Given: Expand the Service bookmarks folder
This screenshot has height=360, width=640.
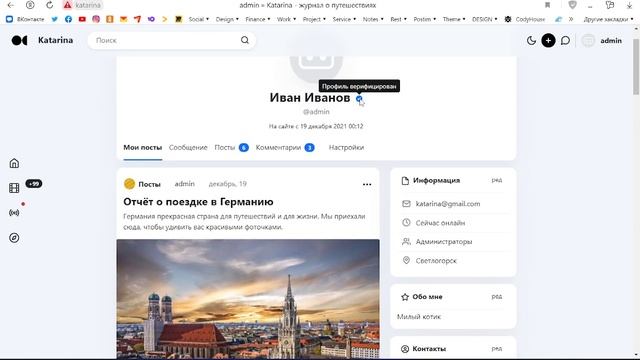Looking at the screenshot, I should coord(344,19).
